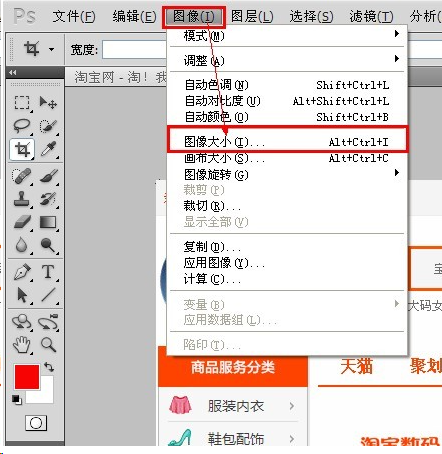Select the Lasso tool
Image resolution: width=442 pixels, height=454 pixels.
(x=22, y=126)
